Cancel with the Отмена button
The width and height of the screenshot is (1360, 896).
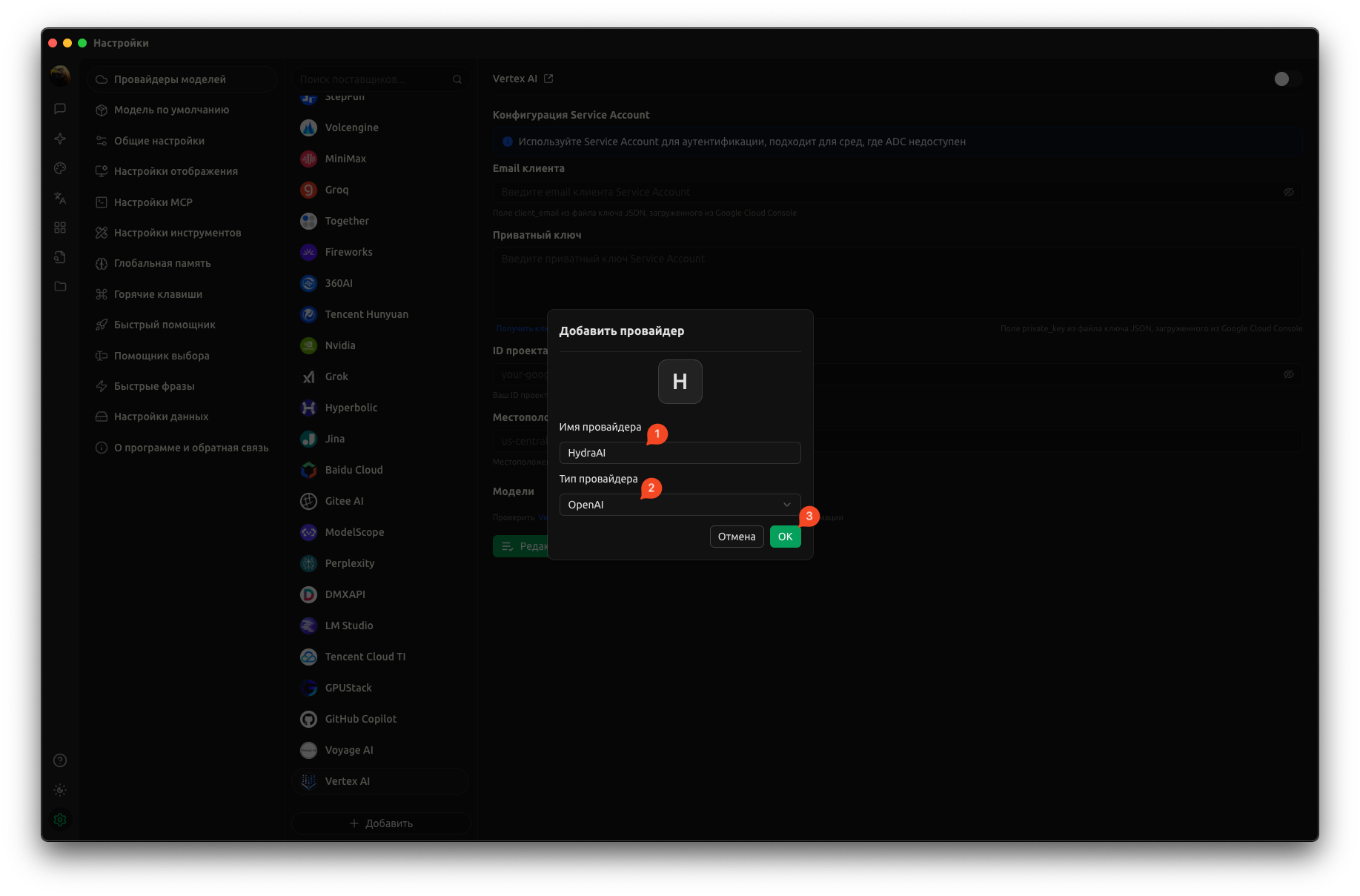737,537
